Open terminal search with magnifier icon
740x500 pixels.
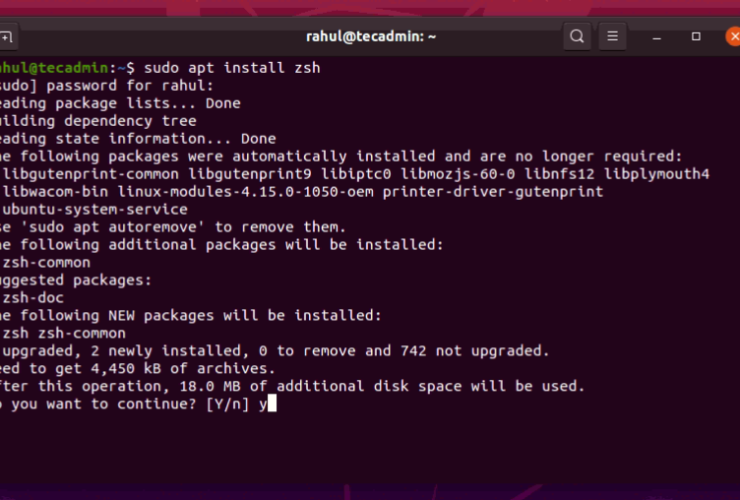tap(577, 37)
